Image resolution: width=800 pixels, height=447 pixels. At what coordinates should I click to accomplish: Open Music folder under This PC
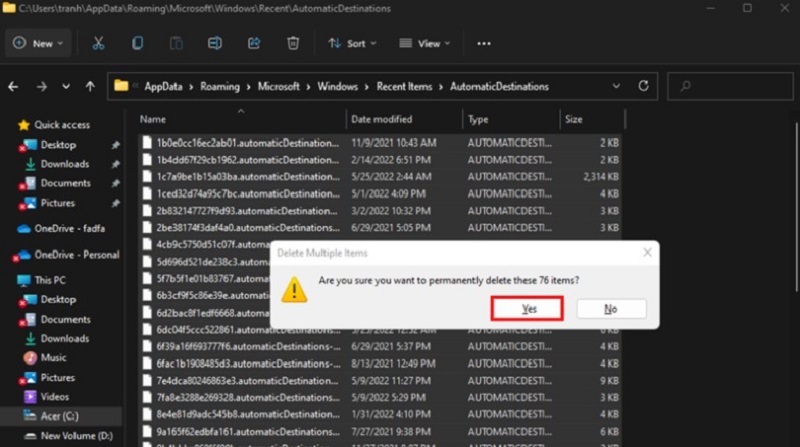coord(54,358)
